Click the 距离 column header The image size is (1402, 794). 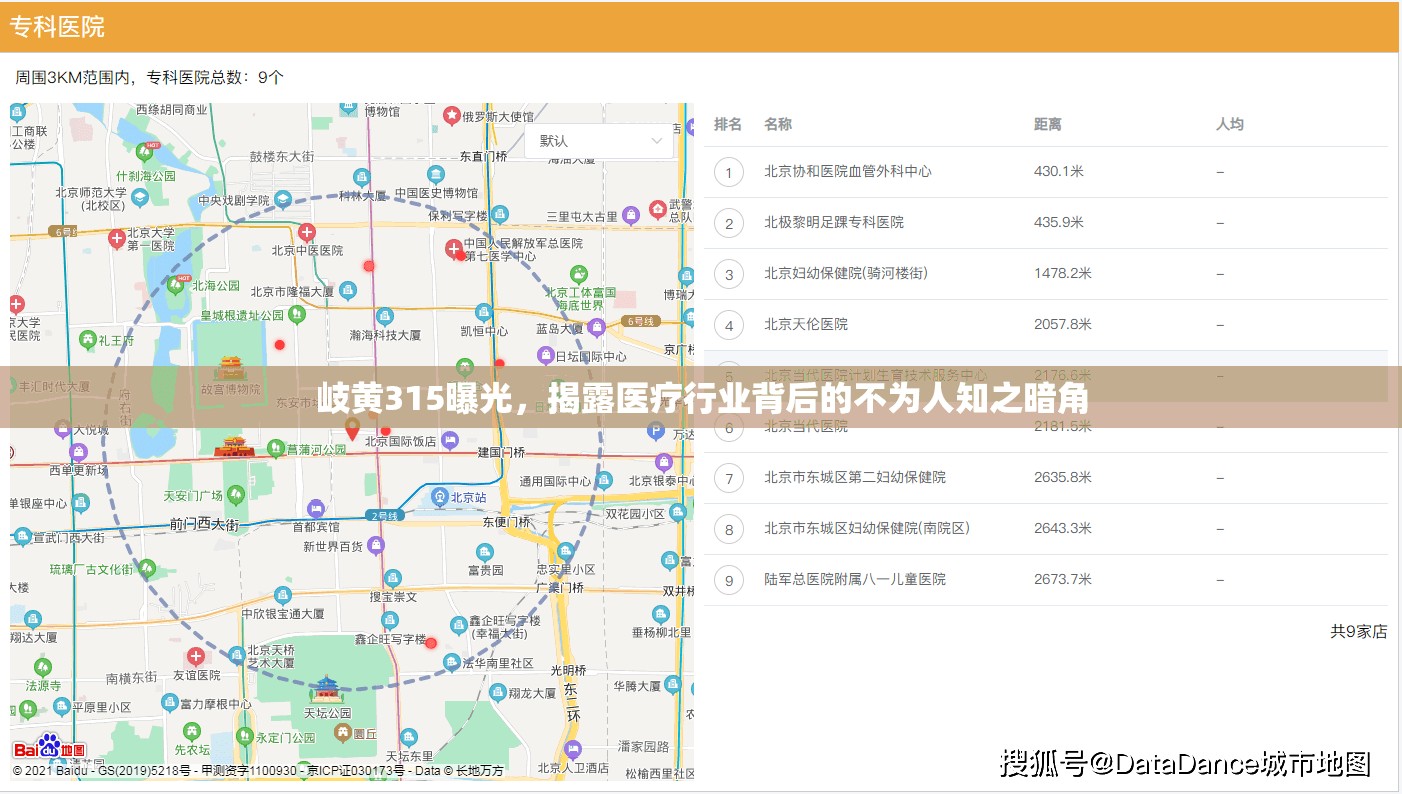(x=1048, y=124)
